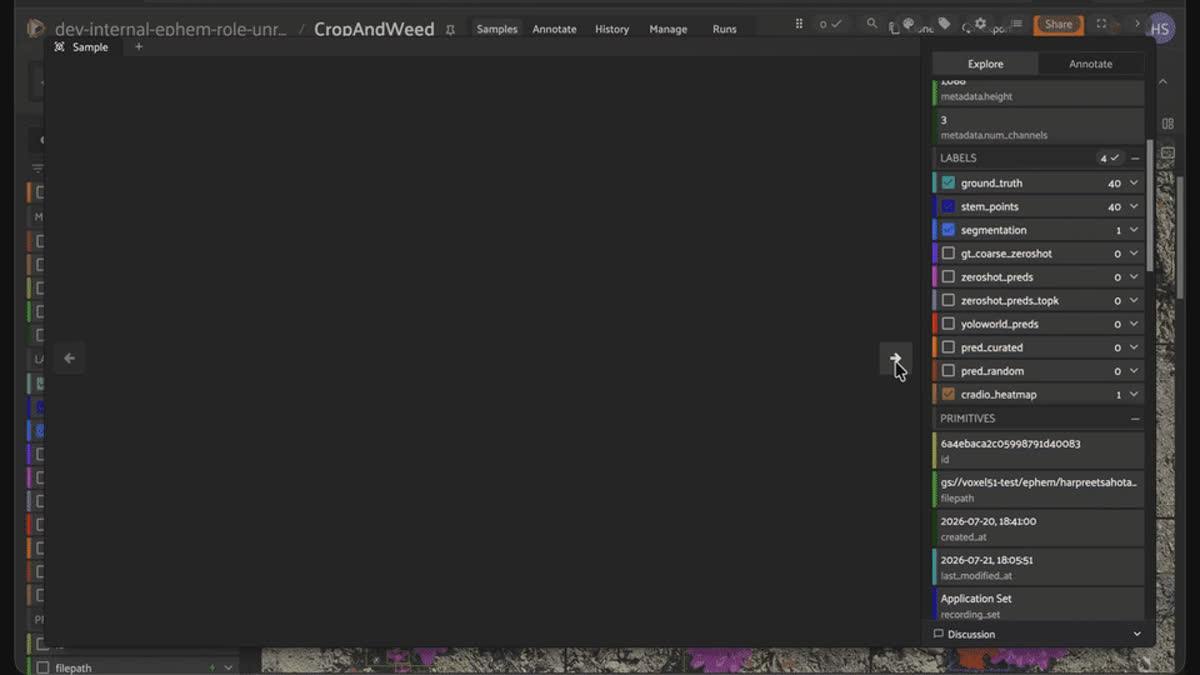The image size is (1200, 675).
Task: Go to the previous sample arrow
Action: pos(69,358)
